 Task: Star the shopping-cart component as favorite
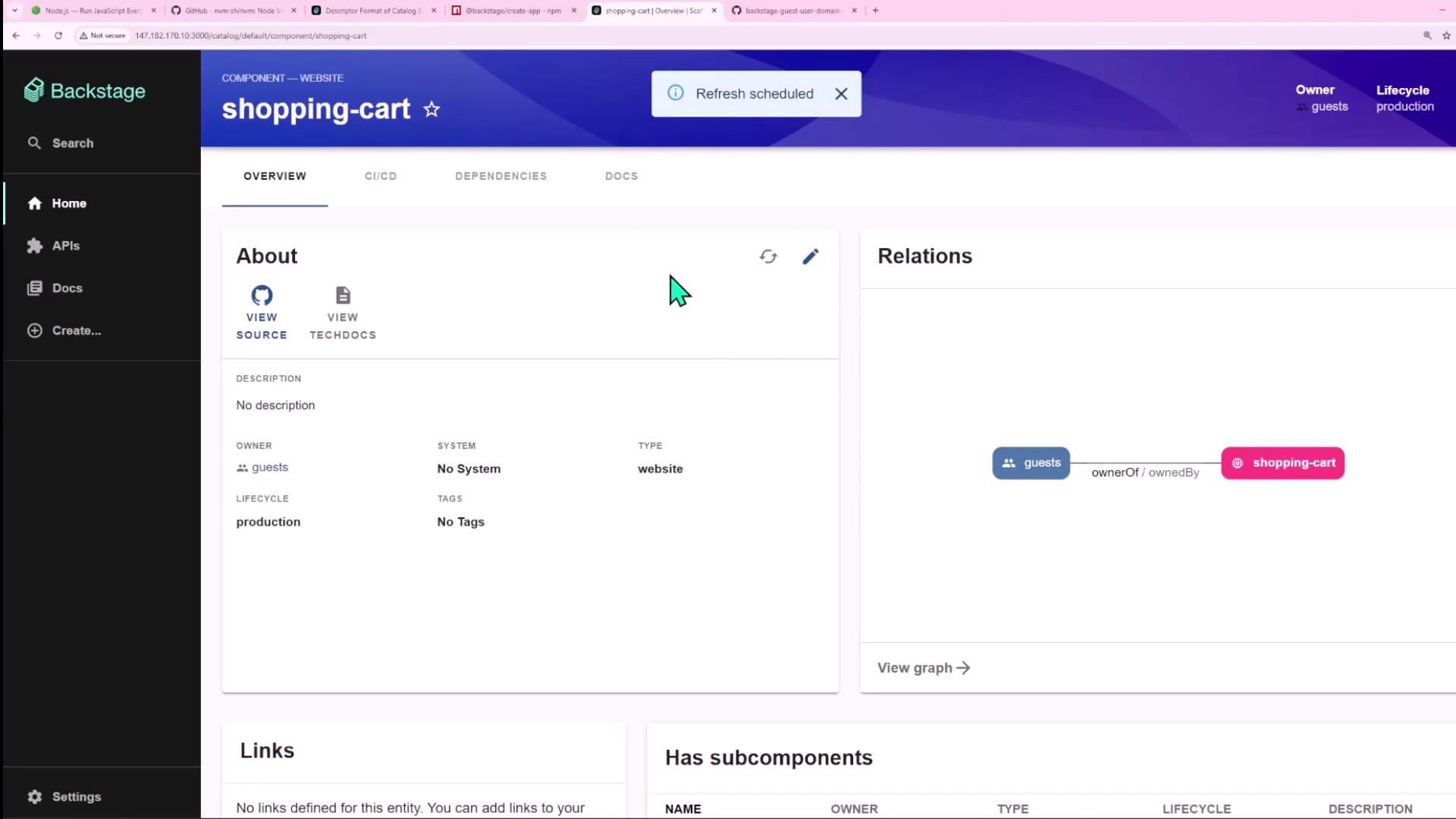(x=431, y=109)
